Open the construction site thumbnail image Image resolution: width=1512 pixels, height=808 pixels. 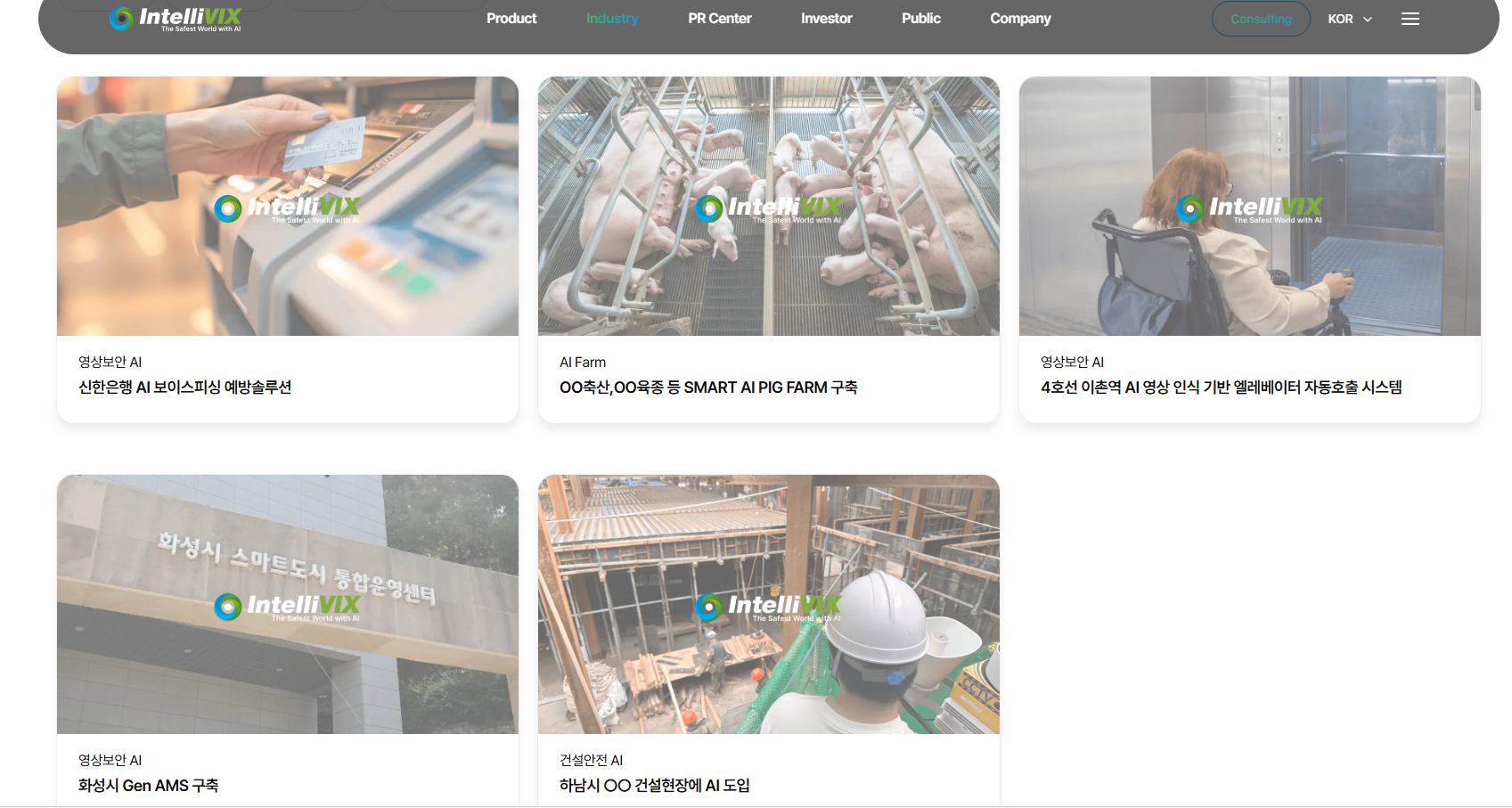click(x=769, y=604)
